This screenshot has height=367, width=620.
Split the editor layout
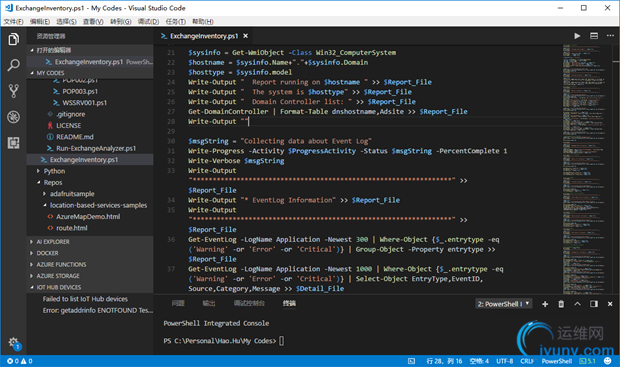click(594, 36)
